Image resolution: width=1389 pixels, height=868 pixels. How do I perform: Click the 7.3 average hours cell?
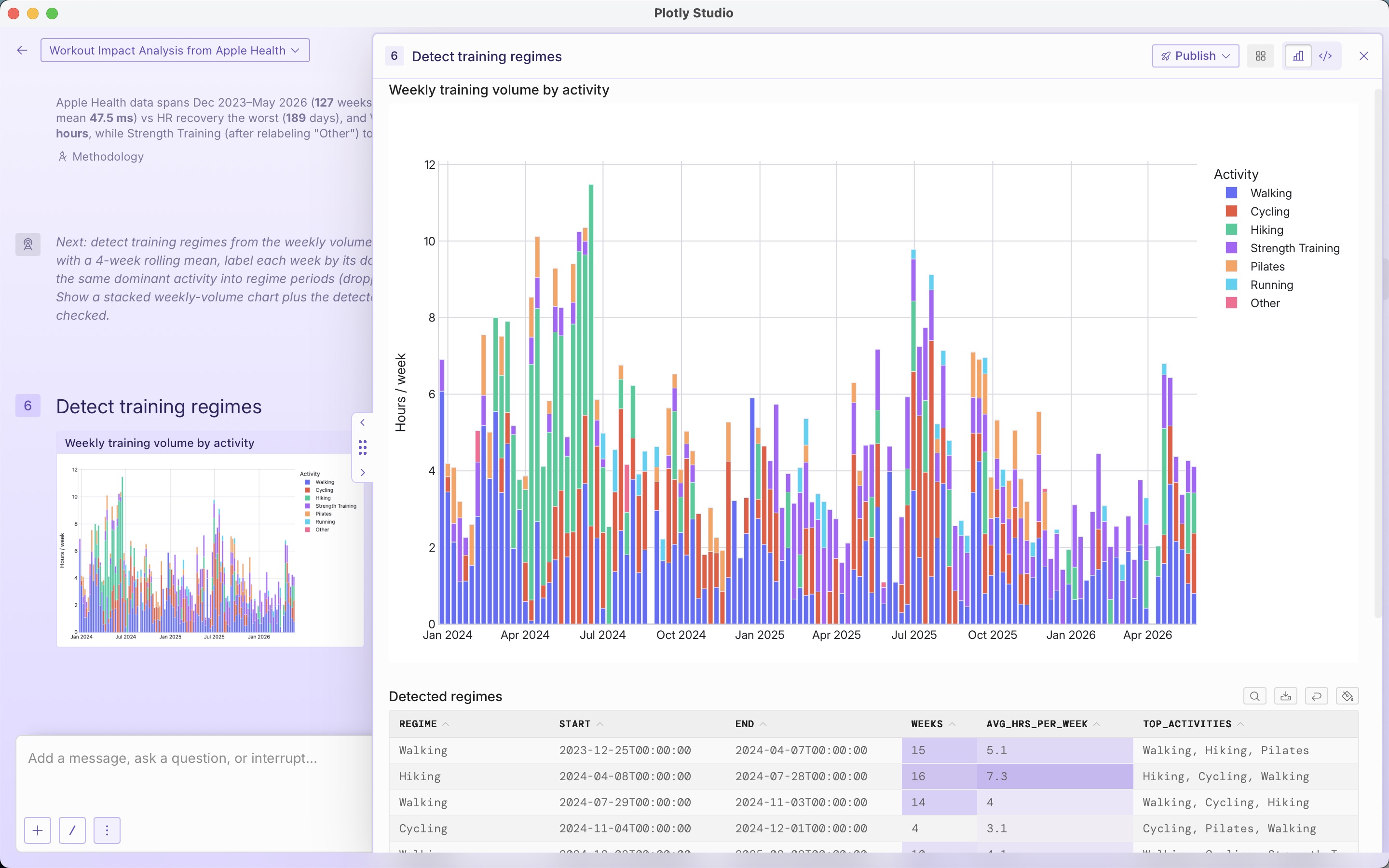[1054, 777]
